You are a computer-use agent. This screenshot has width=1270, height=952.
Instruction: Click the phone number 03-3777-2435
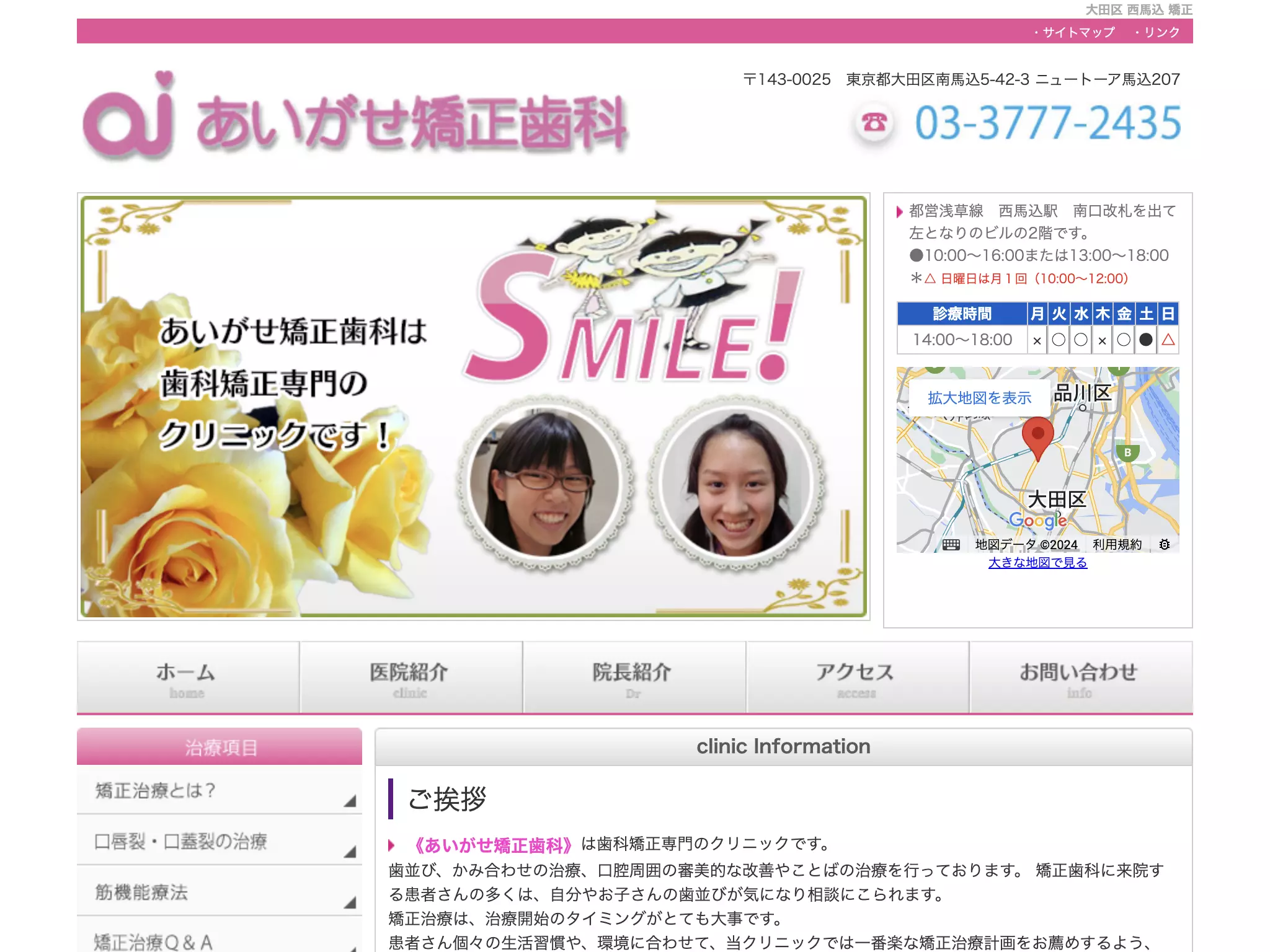tap(1047, 123)
